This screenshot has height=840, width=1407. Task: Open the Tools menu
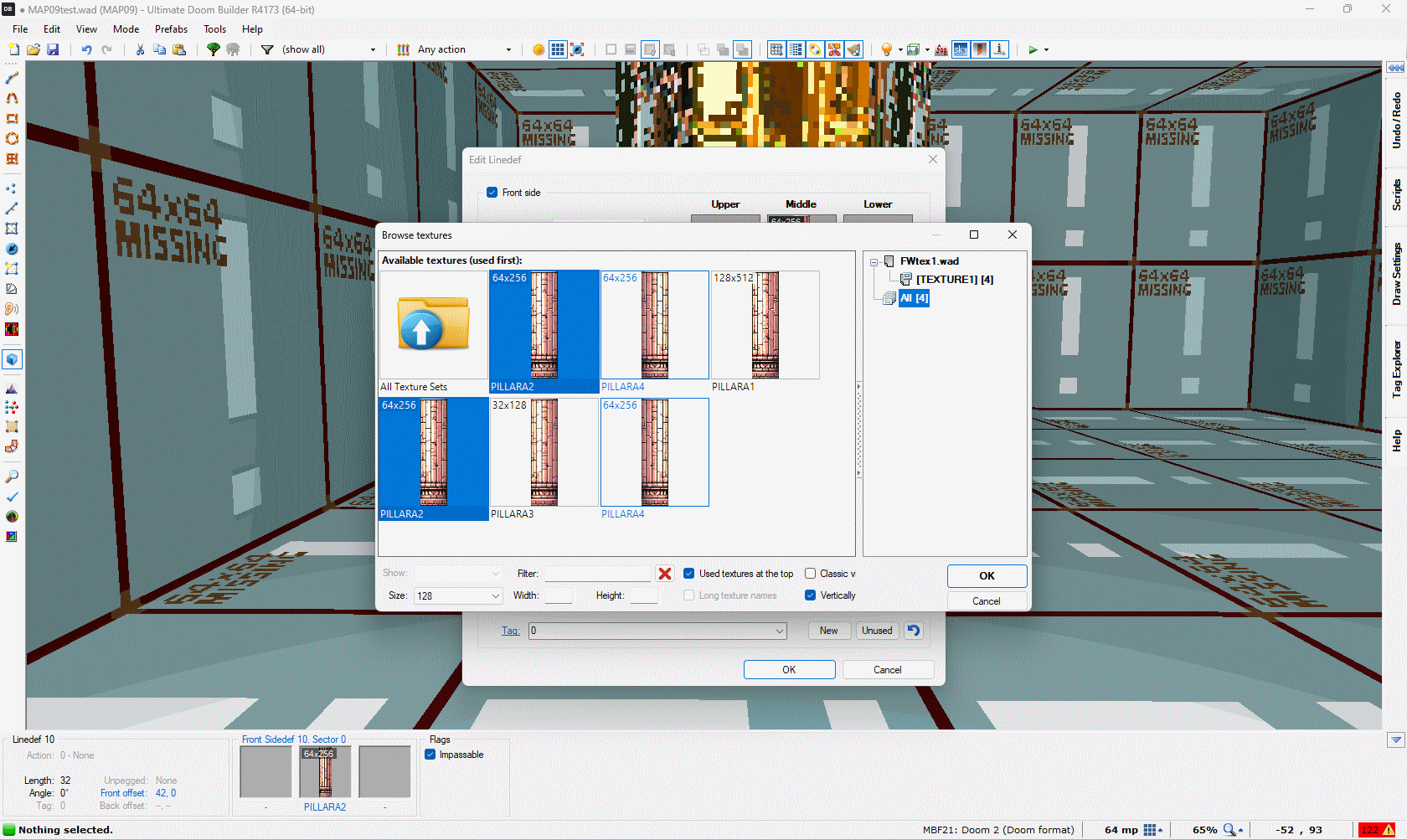[x=215, y=29]
